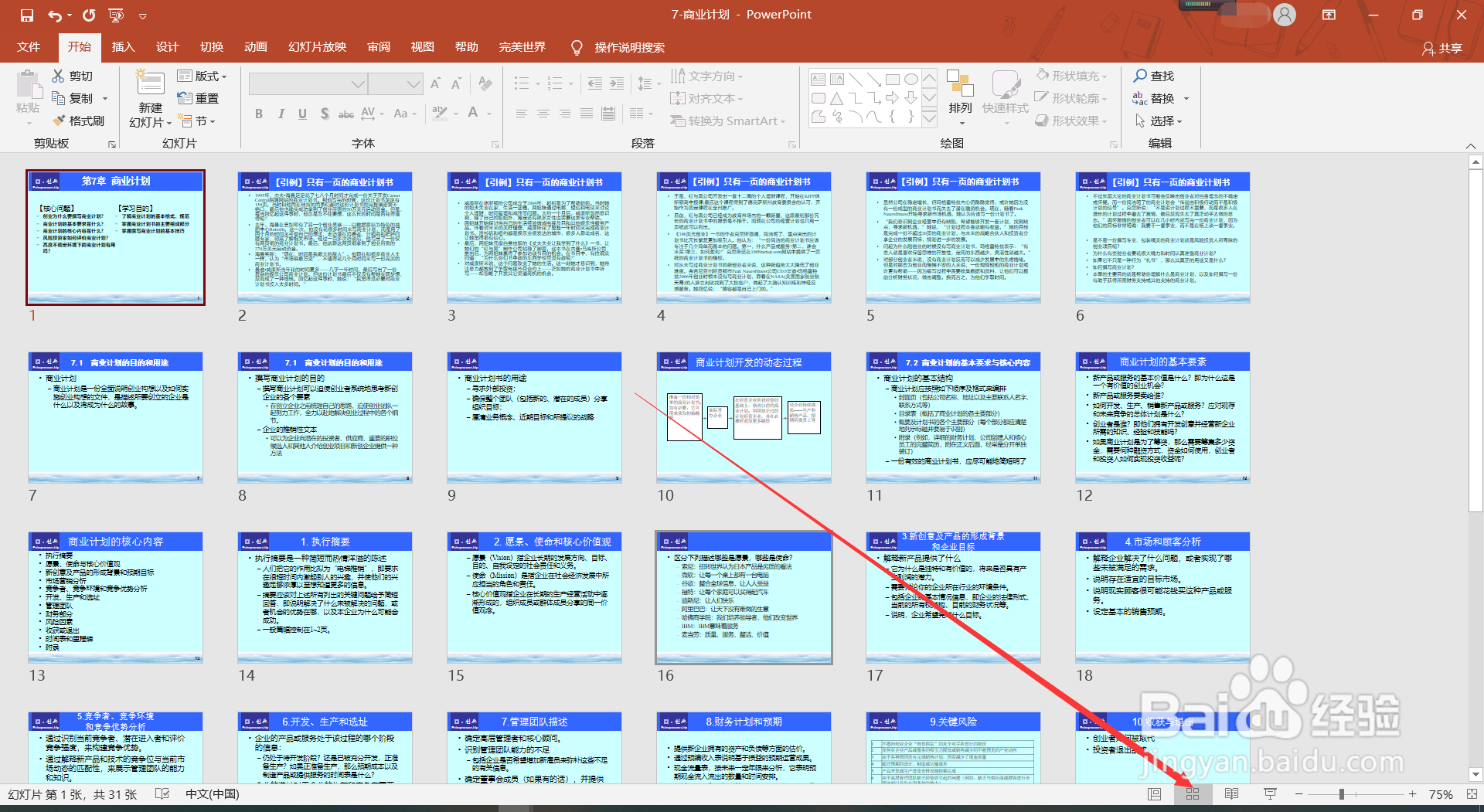Open the 文件 (File) tab
Viewport: 1484px width, 812px height.
[x=29, y=47]
